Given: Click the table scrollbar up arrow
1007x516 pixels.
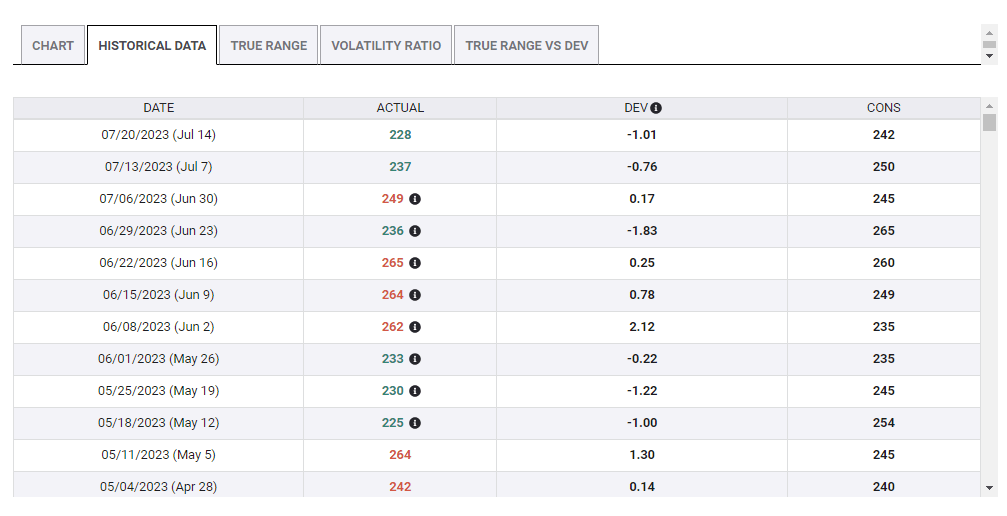Looking at the screenshot, I should coord(989,106).
